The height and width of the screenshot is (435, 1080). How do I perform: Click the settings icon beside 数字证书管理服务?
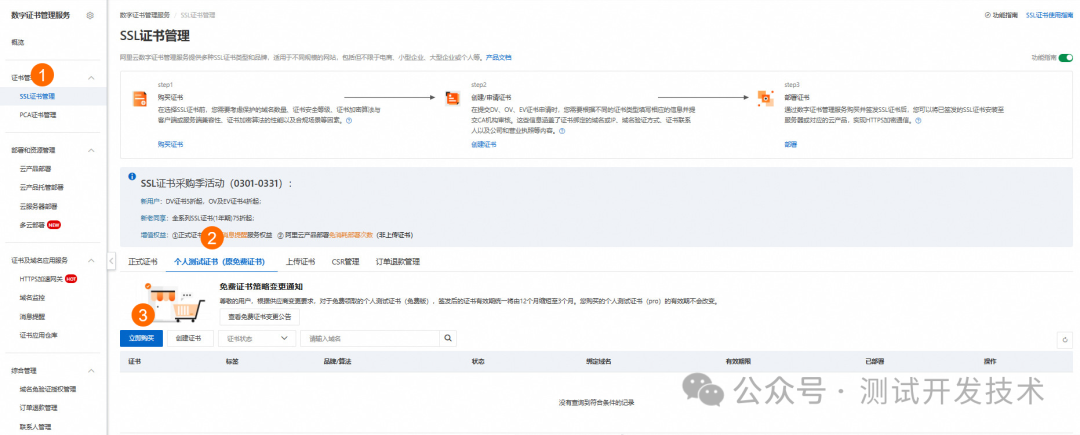[90, 16]
